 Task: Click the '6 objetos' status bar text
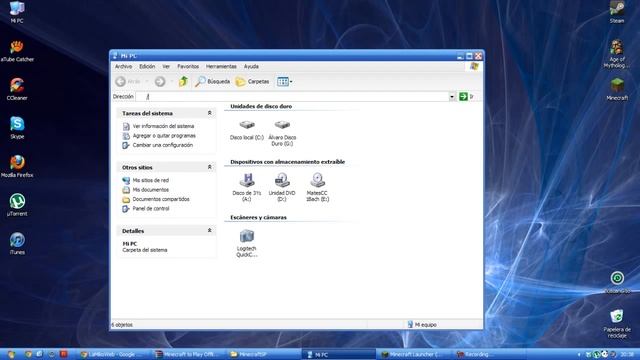[122, 325]
